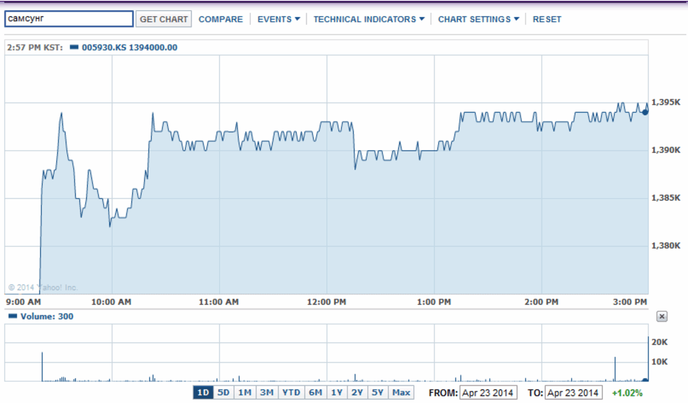Screen dimensions: 688x403
Task: Click the GET CHART button
Action: (x=164, y=19)
